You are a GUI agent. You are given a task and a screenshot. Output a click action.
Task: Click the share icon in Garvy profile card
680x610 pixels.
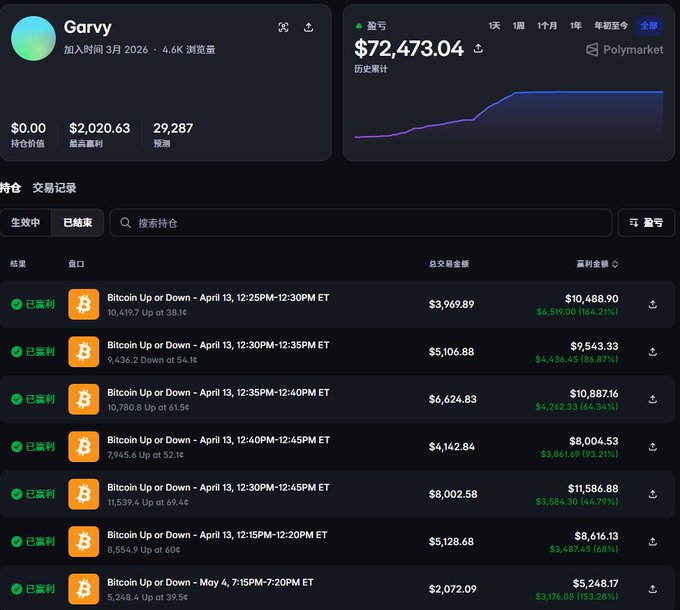point(308,27)
